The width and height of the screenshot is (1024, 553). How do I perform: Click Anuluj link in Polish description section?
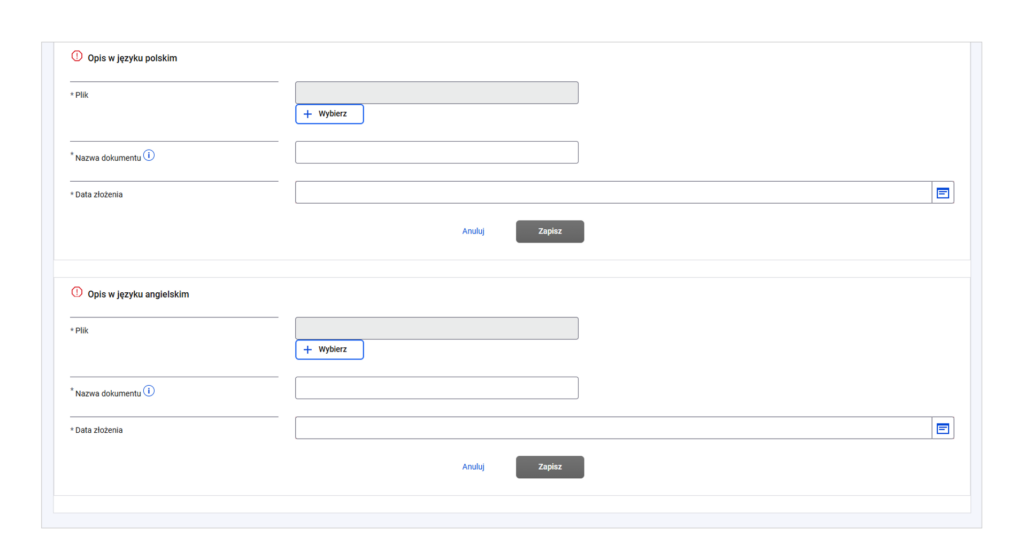(473, 231)
